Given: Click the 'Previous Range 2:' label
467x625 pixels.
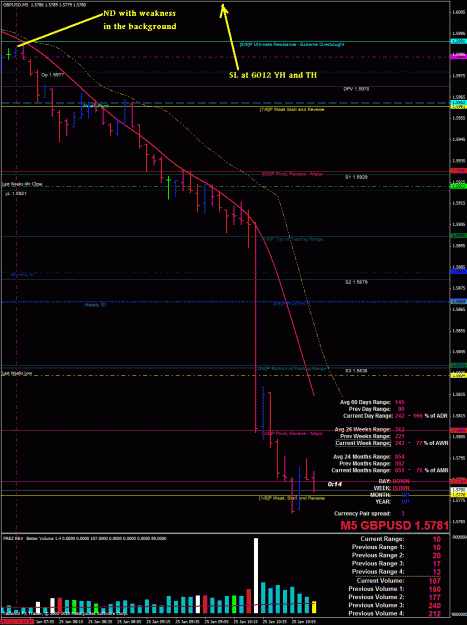Looking at the screenshot, I should (378, 555).
